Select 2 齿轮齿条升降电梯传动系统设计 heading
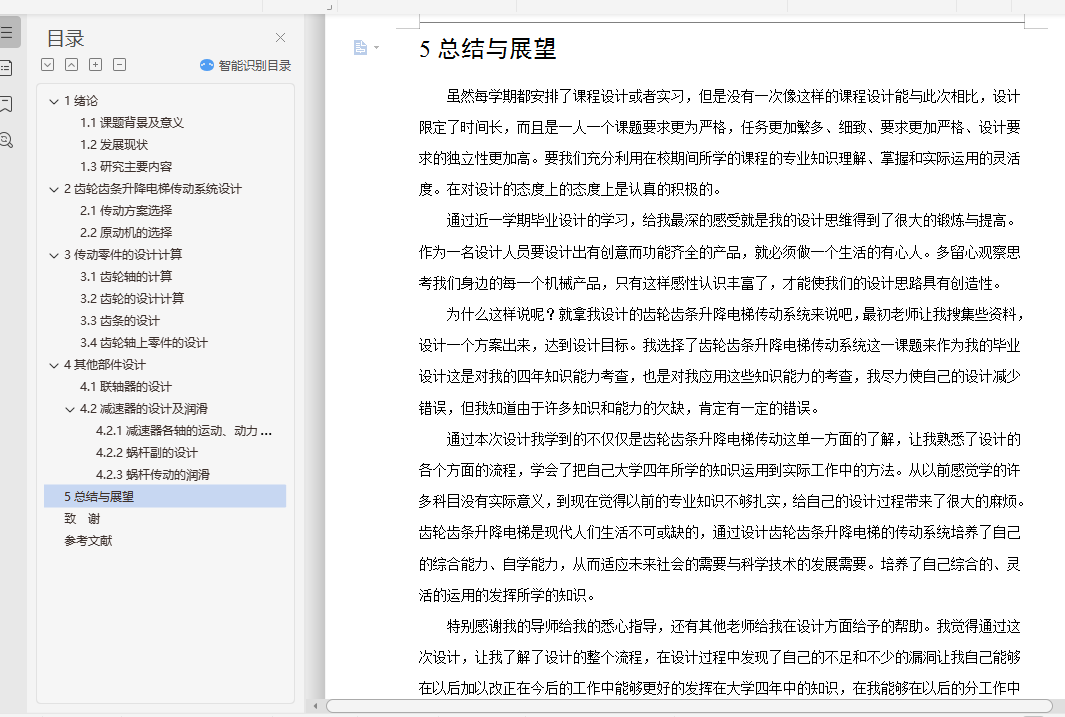This screenshot has width=1065, height=717. 153,189
